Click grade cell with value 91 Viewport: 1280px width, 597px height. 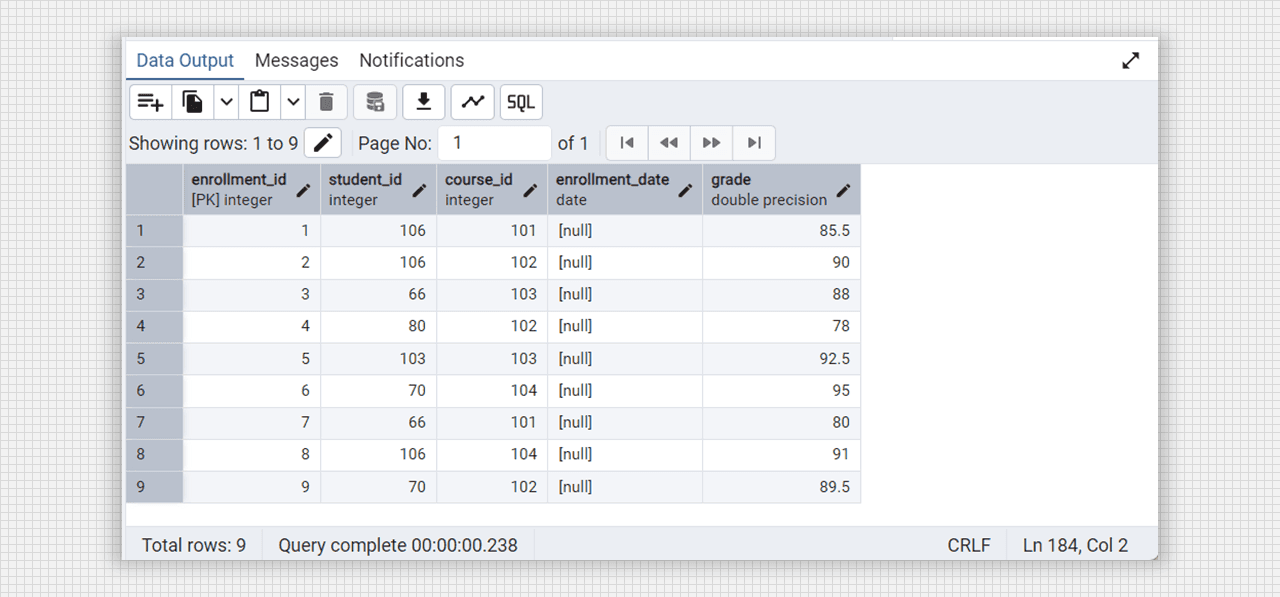pos(781,455)
